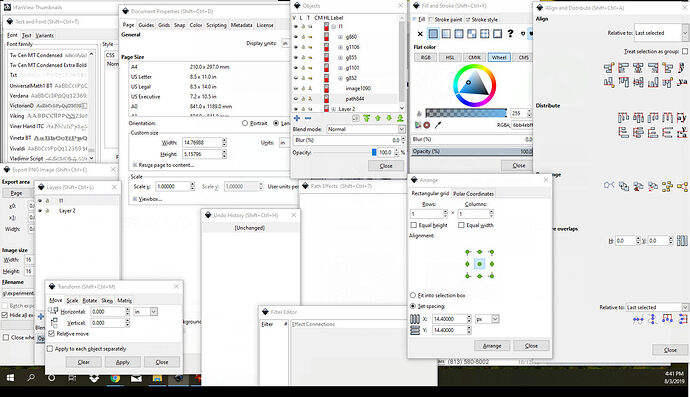Distribute baselines of text vertically
The width and height of the screenshot is (690, 397).
click(x=682, y=132)
